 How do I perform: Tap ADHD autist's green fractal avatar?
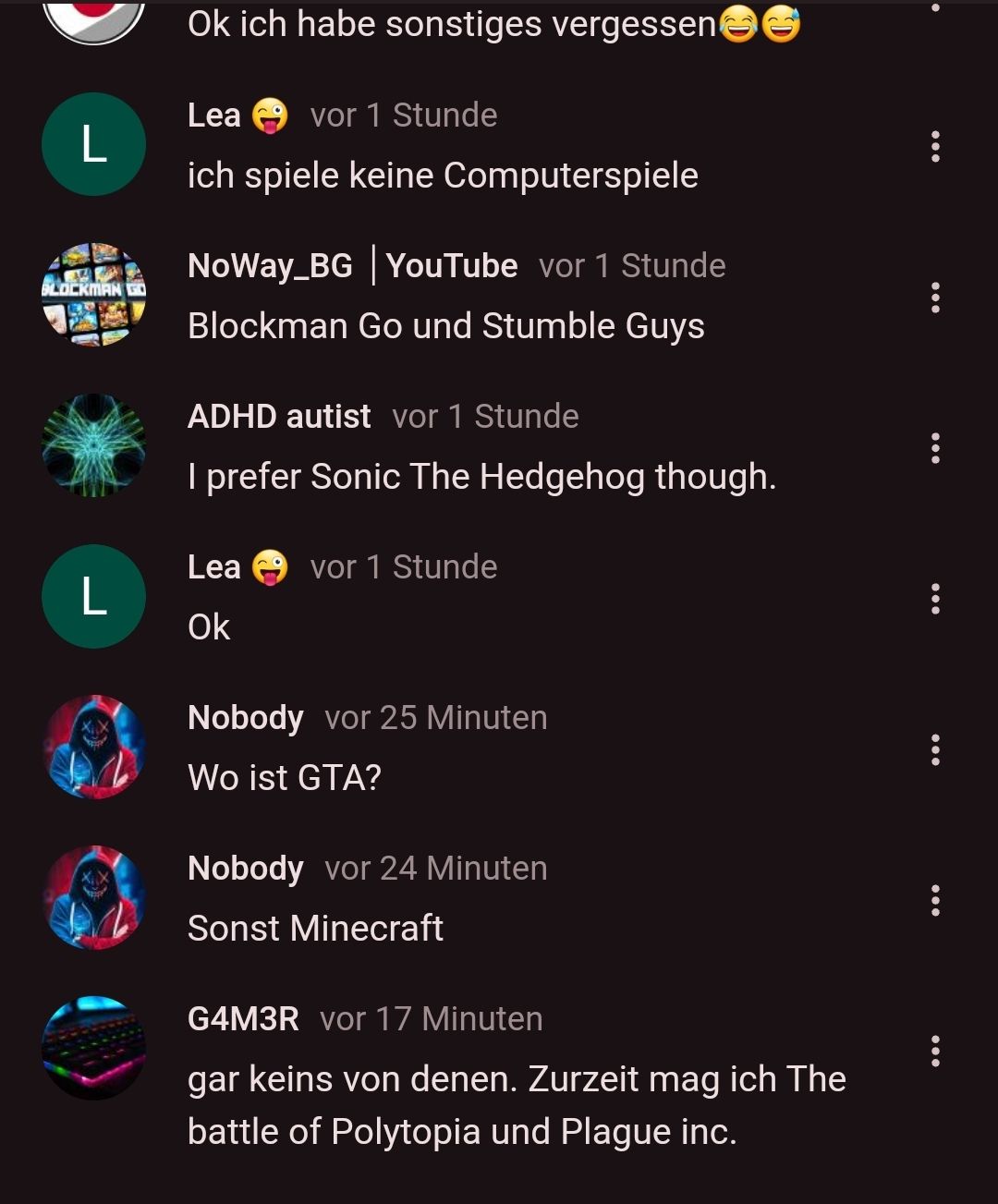coord(93,445)
